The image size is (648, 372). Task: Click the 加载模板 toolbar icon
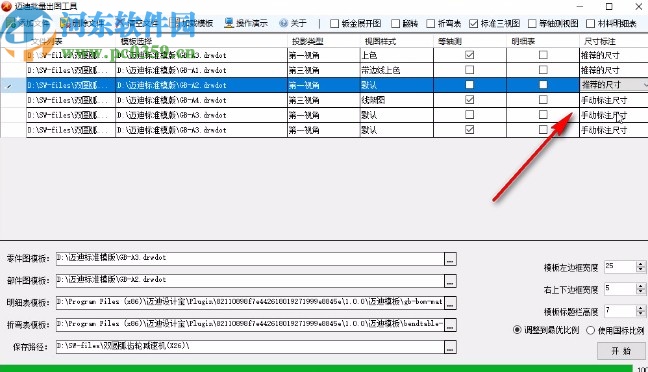pyautogui.click(x=175, y=23)
